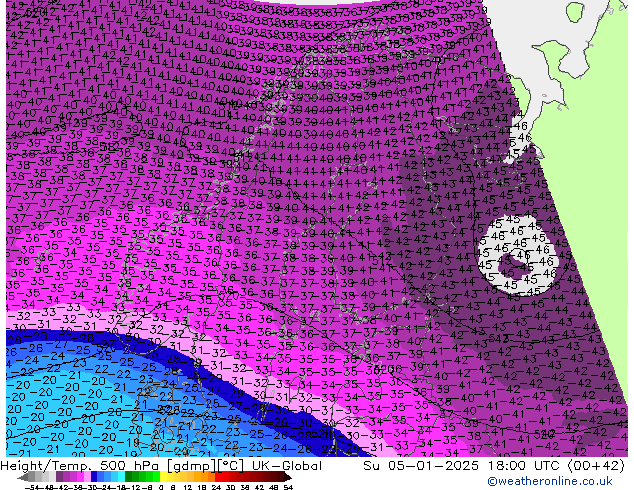634x490 pixels.
Task: Click the 'UK-Global' model name label
Action: [287, 466]
